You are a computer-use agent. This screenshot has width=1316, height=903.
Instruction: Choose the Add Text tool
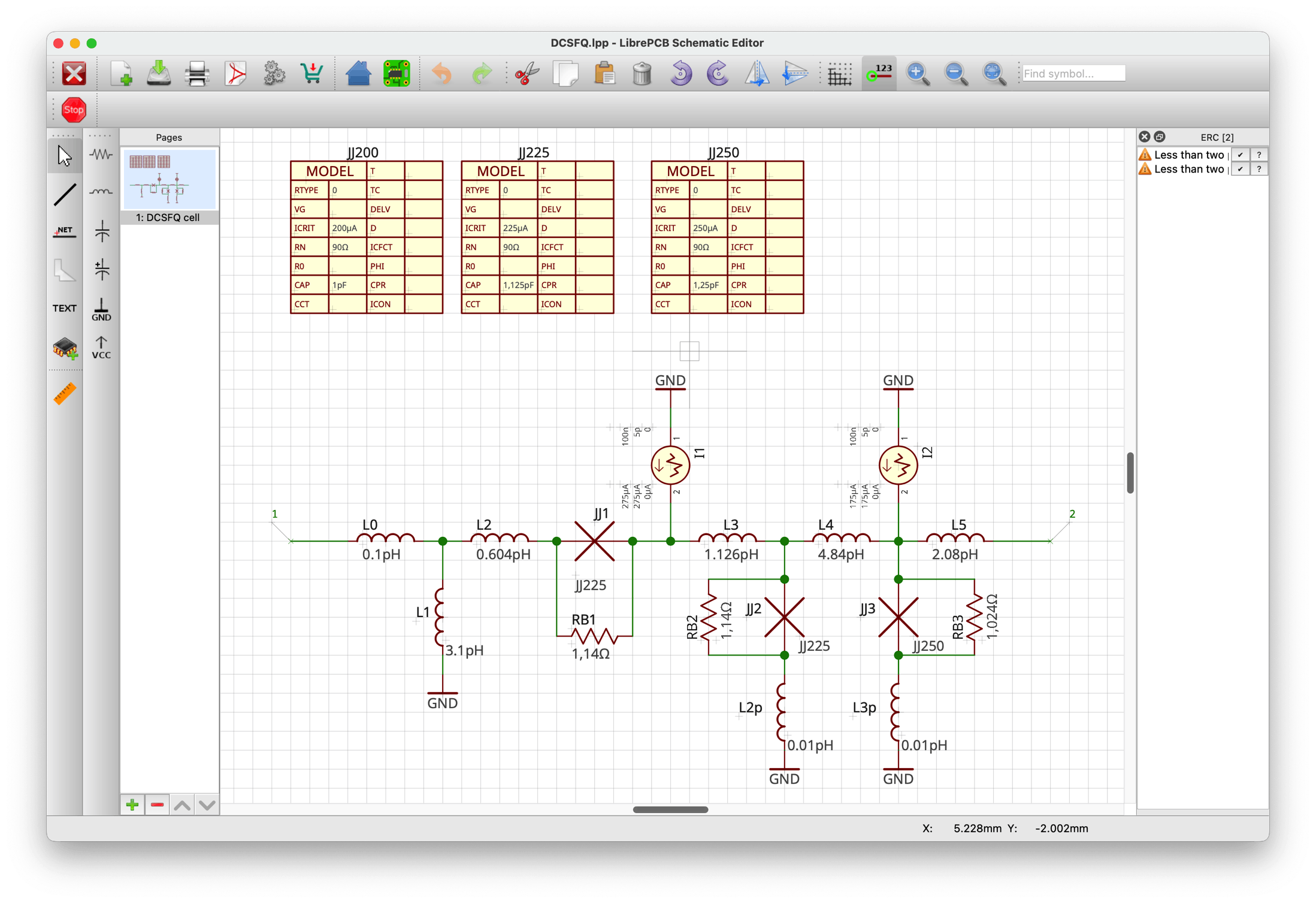coord(65,308)
